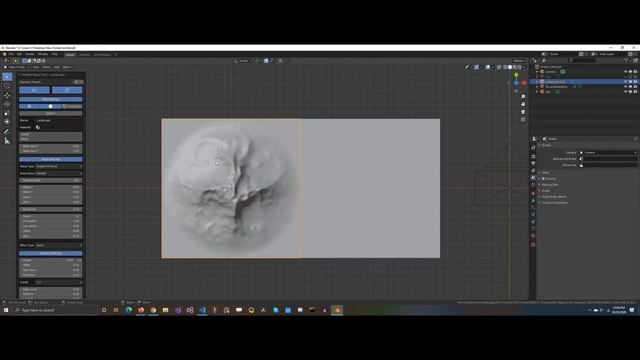Image resolution: width=640 pixels, height=360 pixels.
Task: Click the landscape Name input field
Action: click(x=58, y=120)
